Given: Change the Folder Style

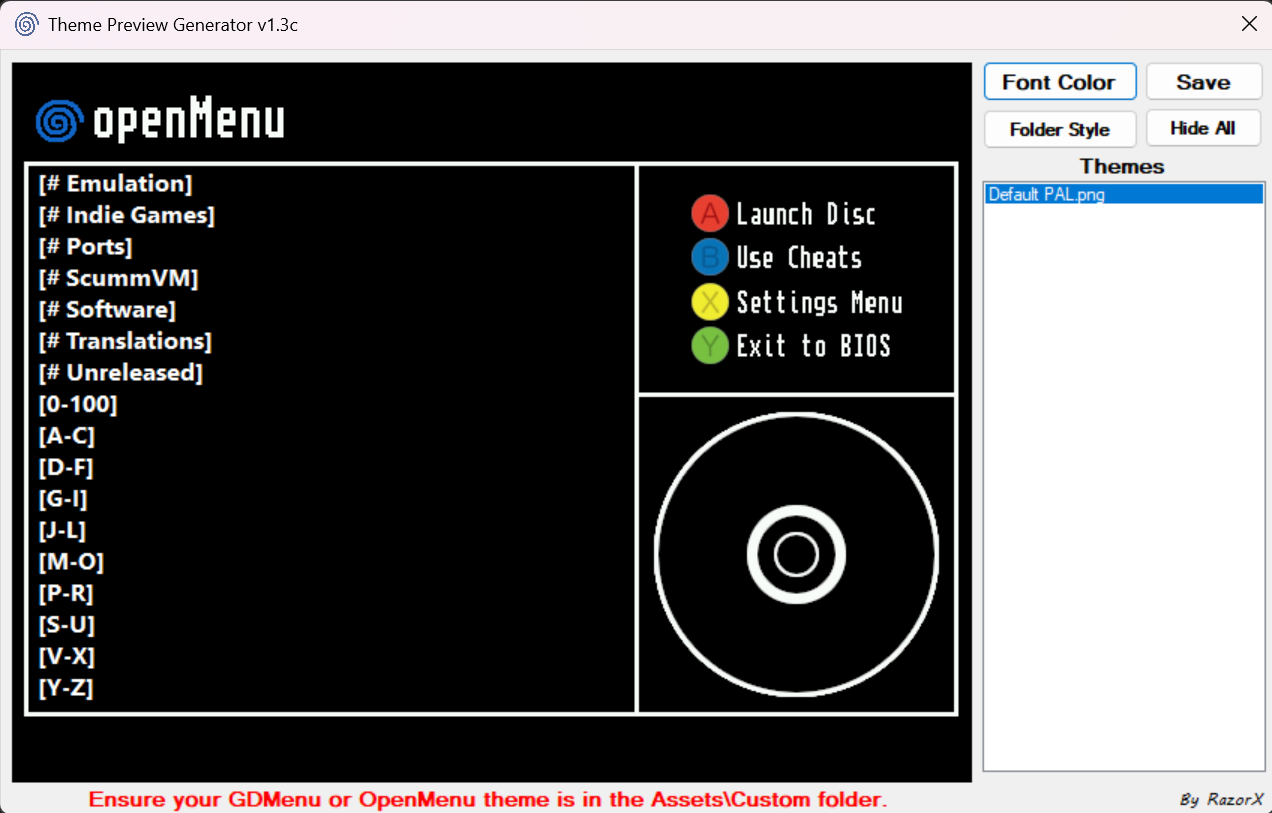Looking at the screenshot, I should point(1059,129).
